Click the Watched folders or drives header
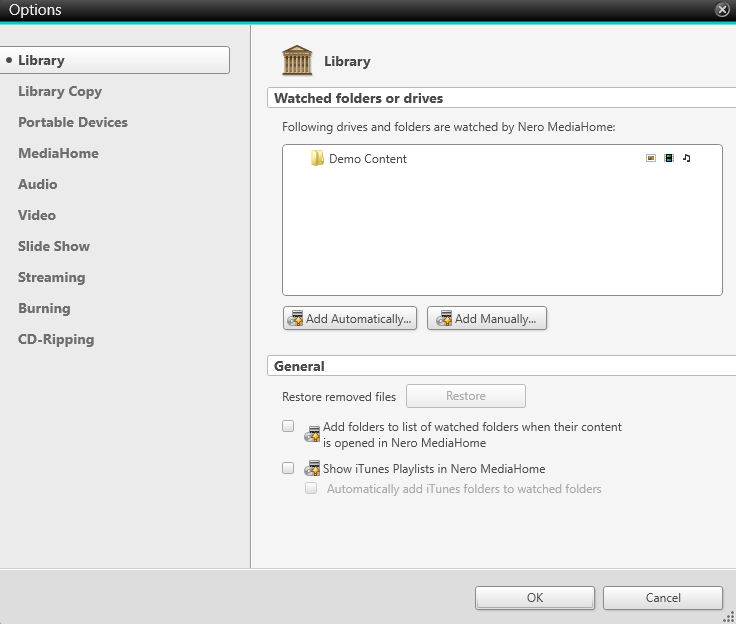 [x=501, y=98]
